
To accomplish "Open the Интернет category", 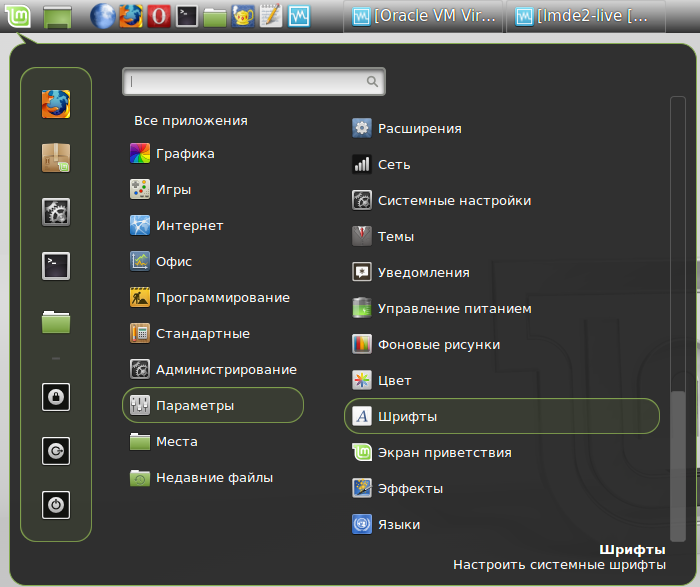I will tap(189, 226).
